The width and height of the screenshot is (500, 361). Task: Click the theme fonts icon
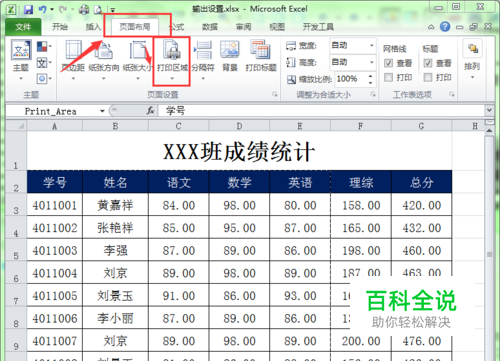(x=42, y=62)
